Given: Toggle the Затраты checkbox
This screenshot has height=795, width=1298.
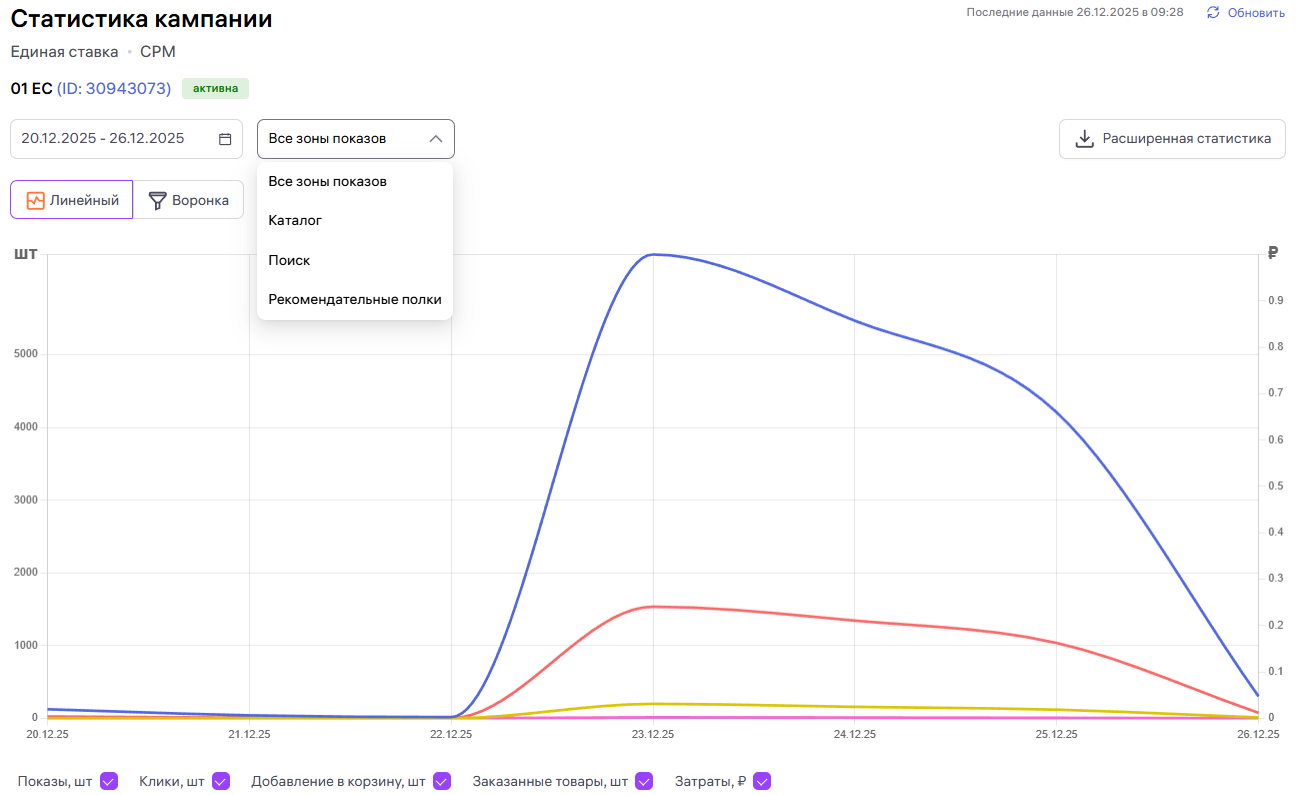Looking at the screenshot, I should (x=762, y=781).
